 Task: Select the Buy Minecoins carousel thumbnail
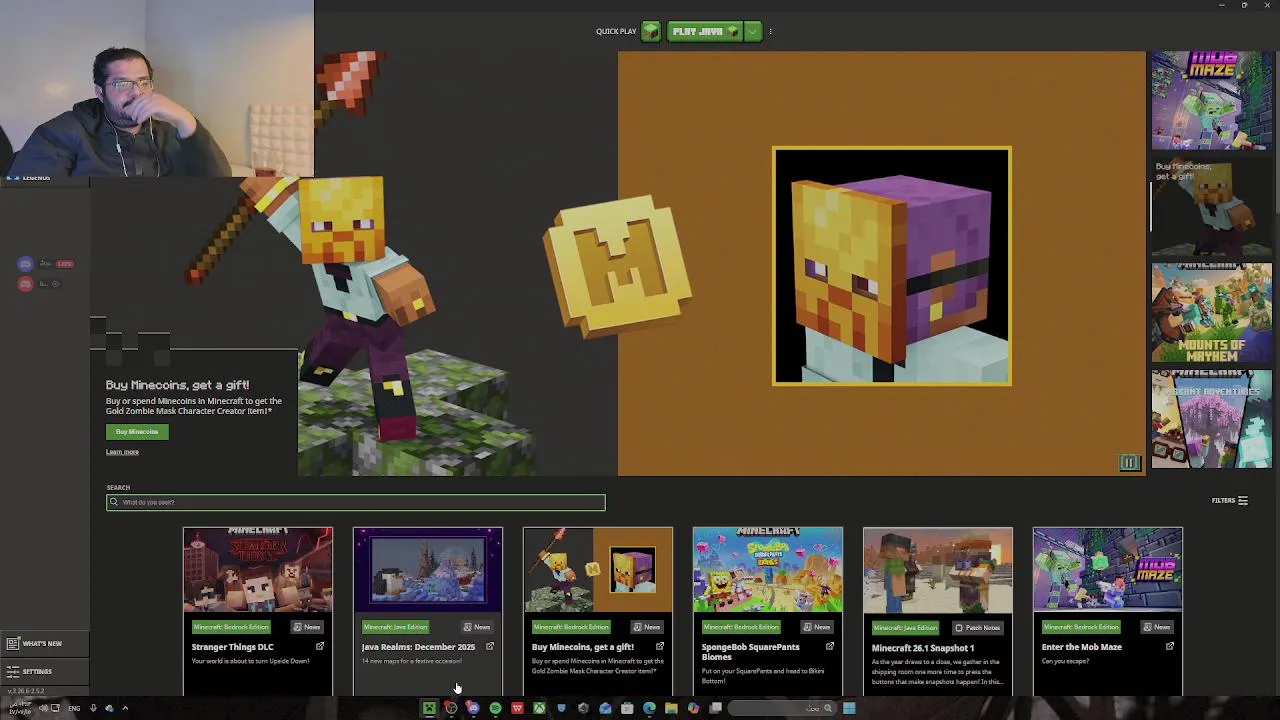1211,206
